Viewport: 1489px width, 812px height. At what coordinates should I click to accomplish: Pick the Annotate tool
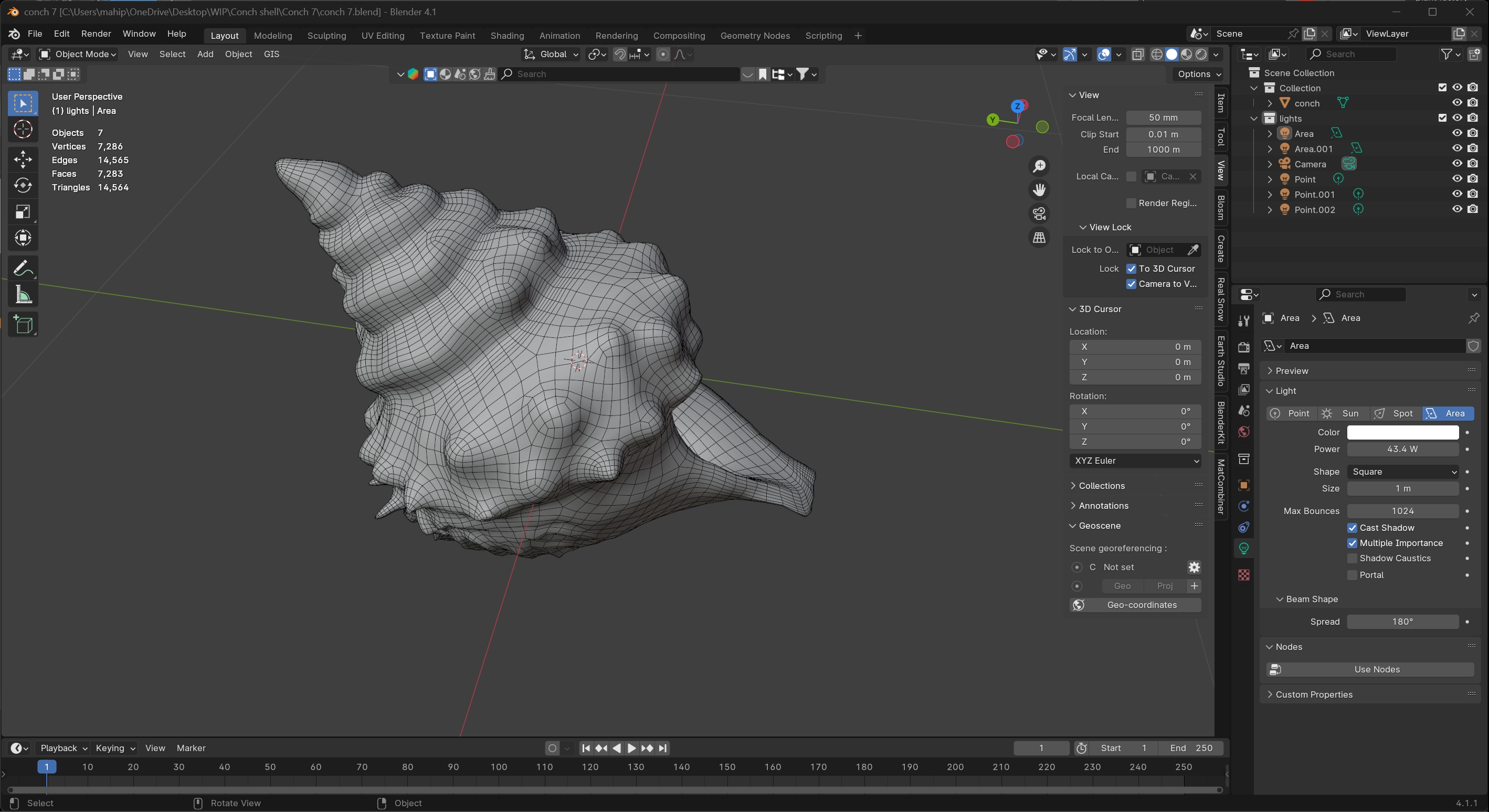tap(23, 268)
